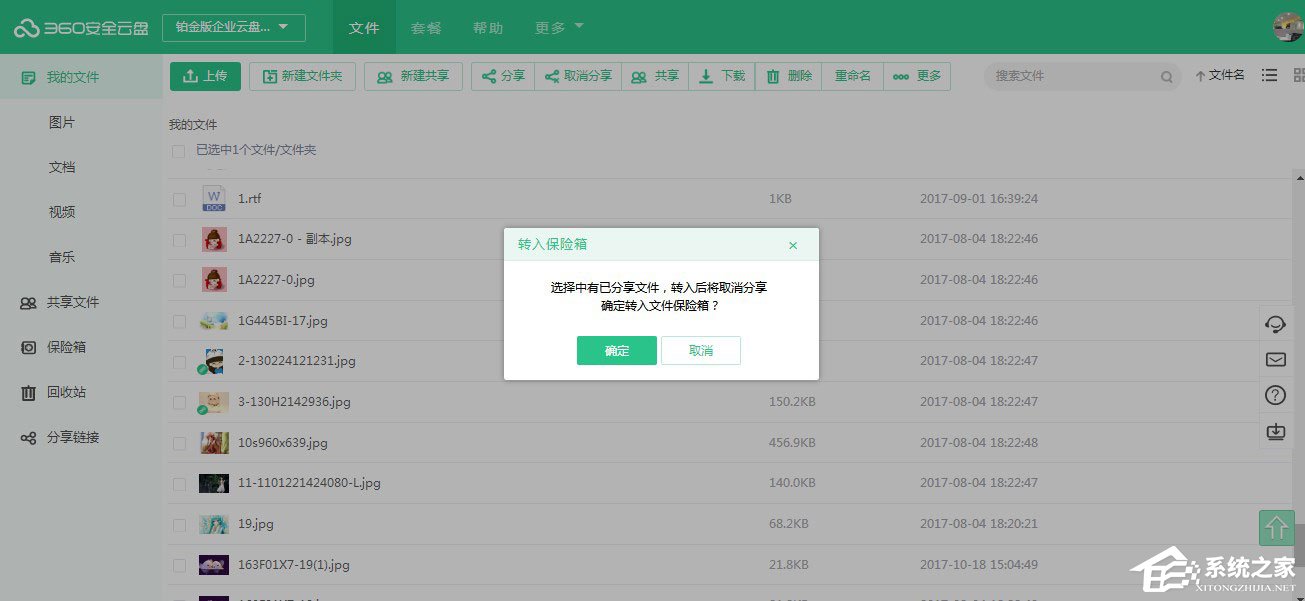Tick the checkbox beside 10s960x639.jpg
The width and height of the screenshot is (1305, 601).
point(179,442)
